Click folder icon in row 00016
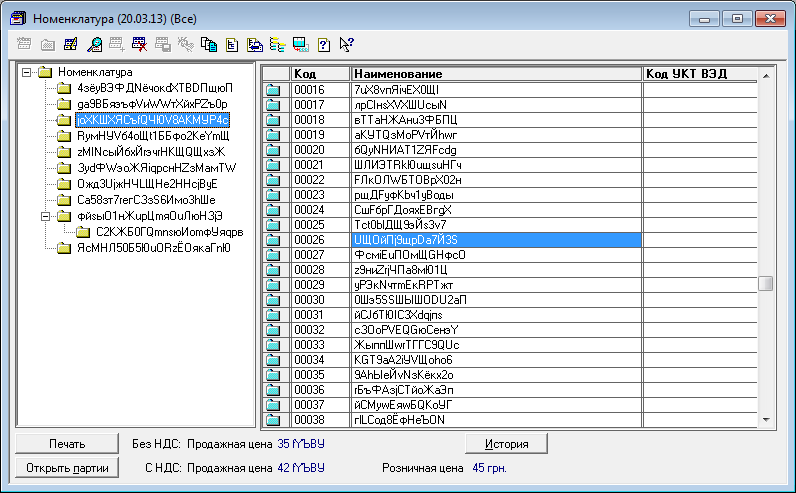796x493 pixels. [273, 90]
